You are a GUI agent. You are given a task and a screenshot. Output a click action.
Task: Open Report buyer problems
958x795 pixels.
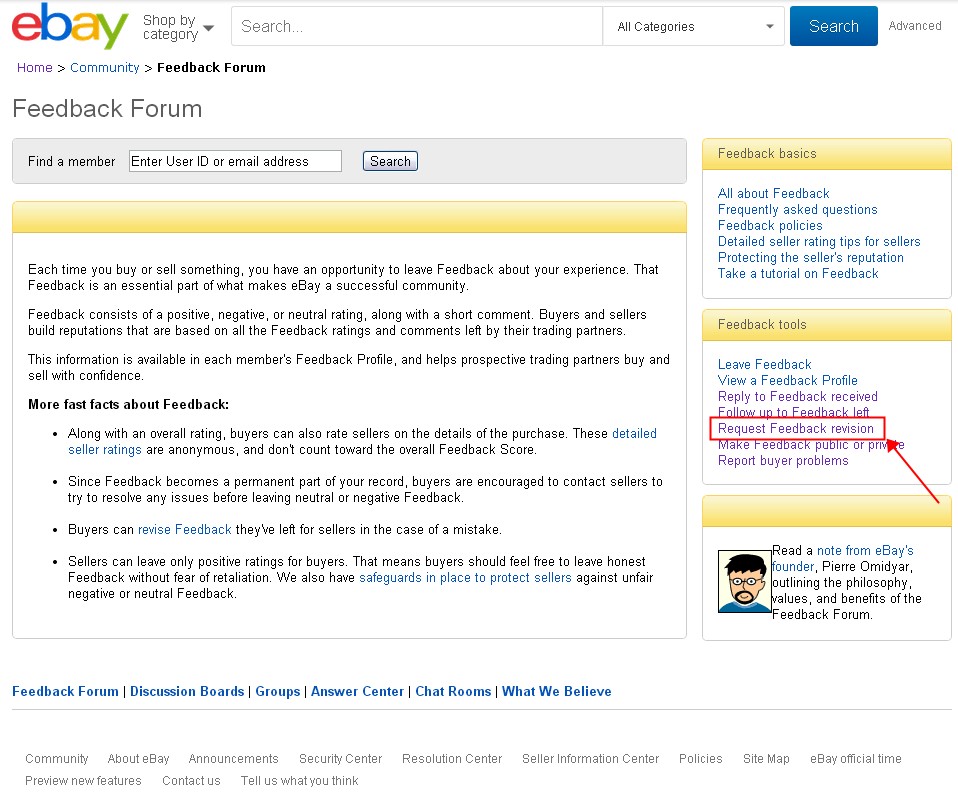pos(781,460)
